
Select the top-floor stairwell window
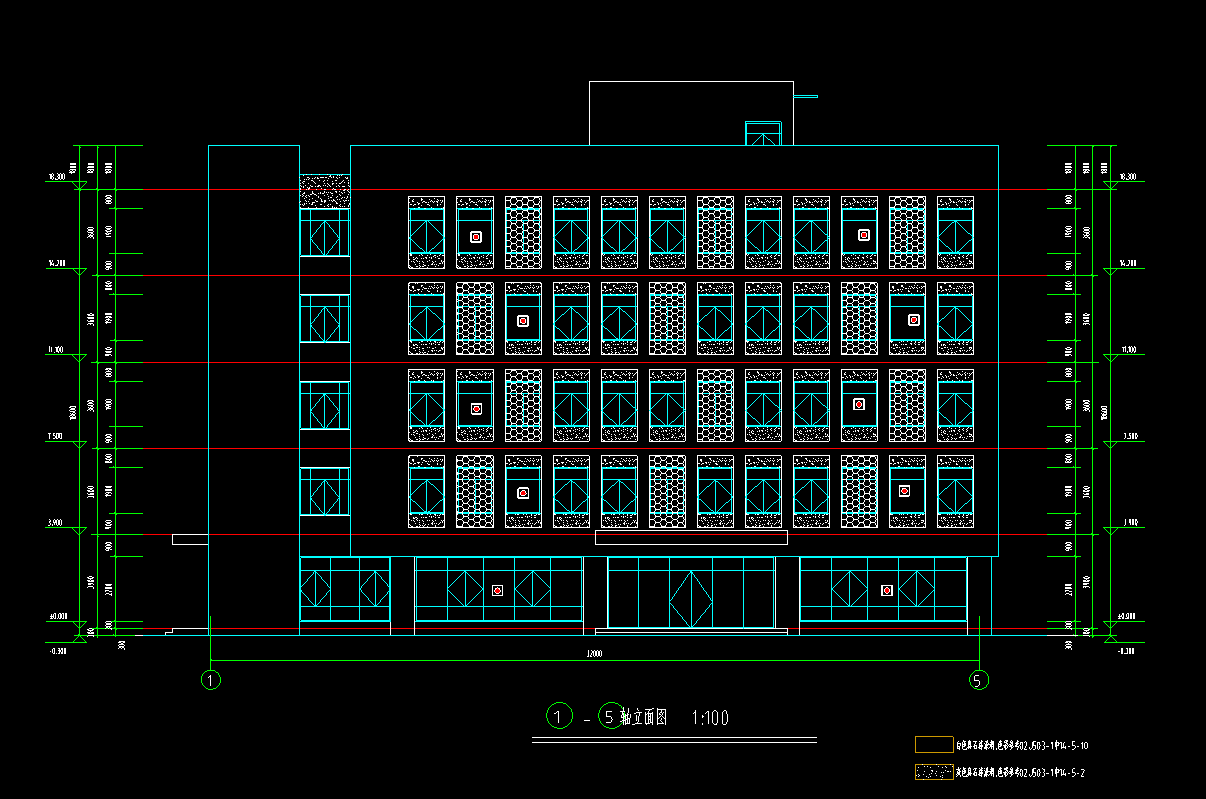click(x=324, y=237)
